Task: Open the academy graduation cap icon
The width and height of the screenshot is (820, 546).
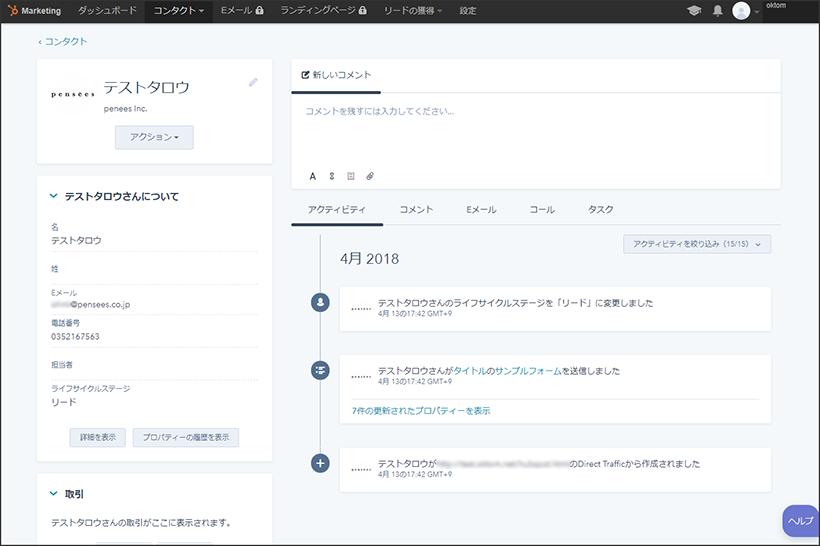Action: coord(694,10)
